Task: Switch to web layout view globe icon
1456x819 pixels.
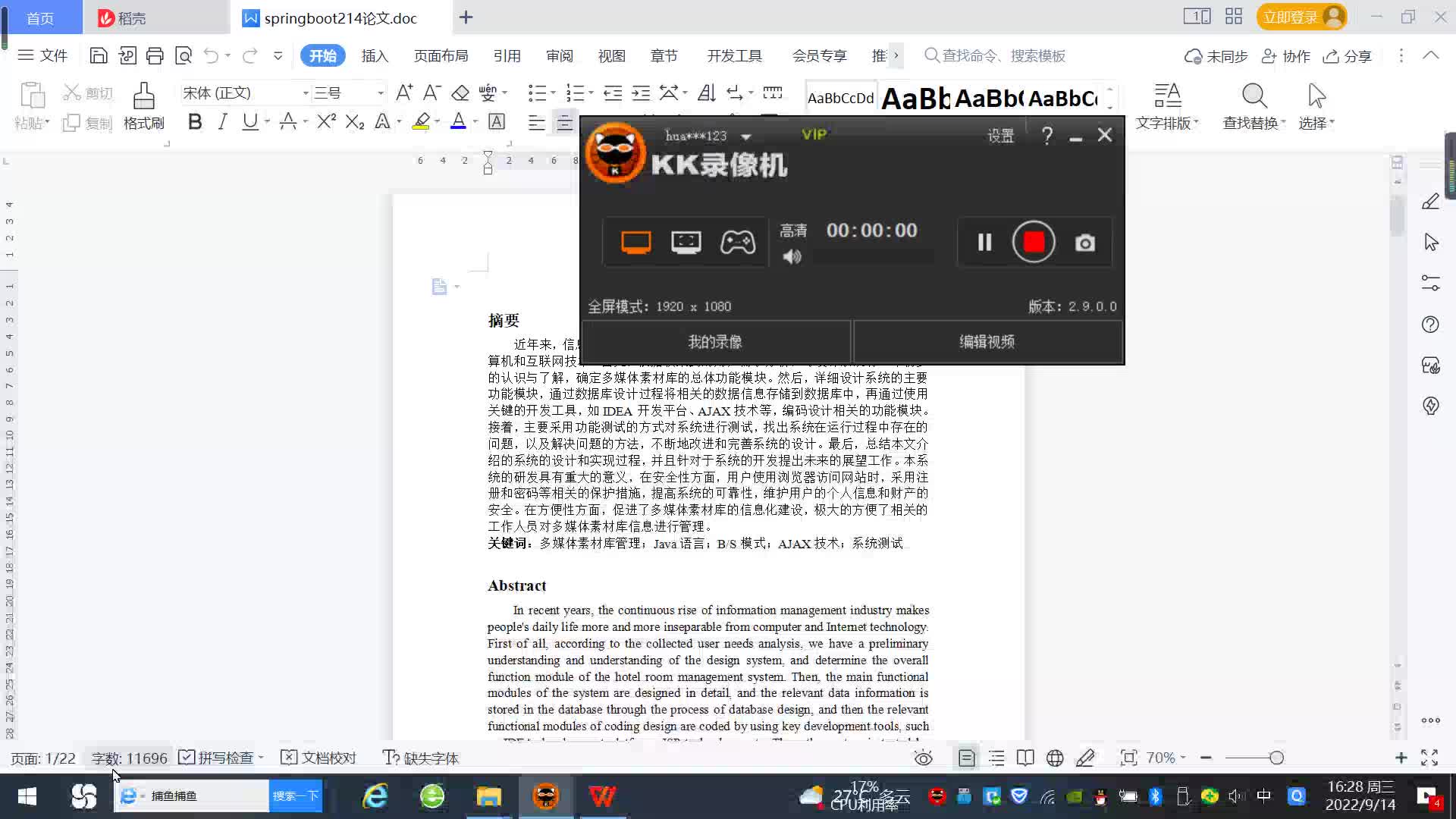Action: pos(1055,758)
